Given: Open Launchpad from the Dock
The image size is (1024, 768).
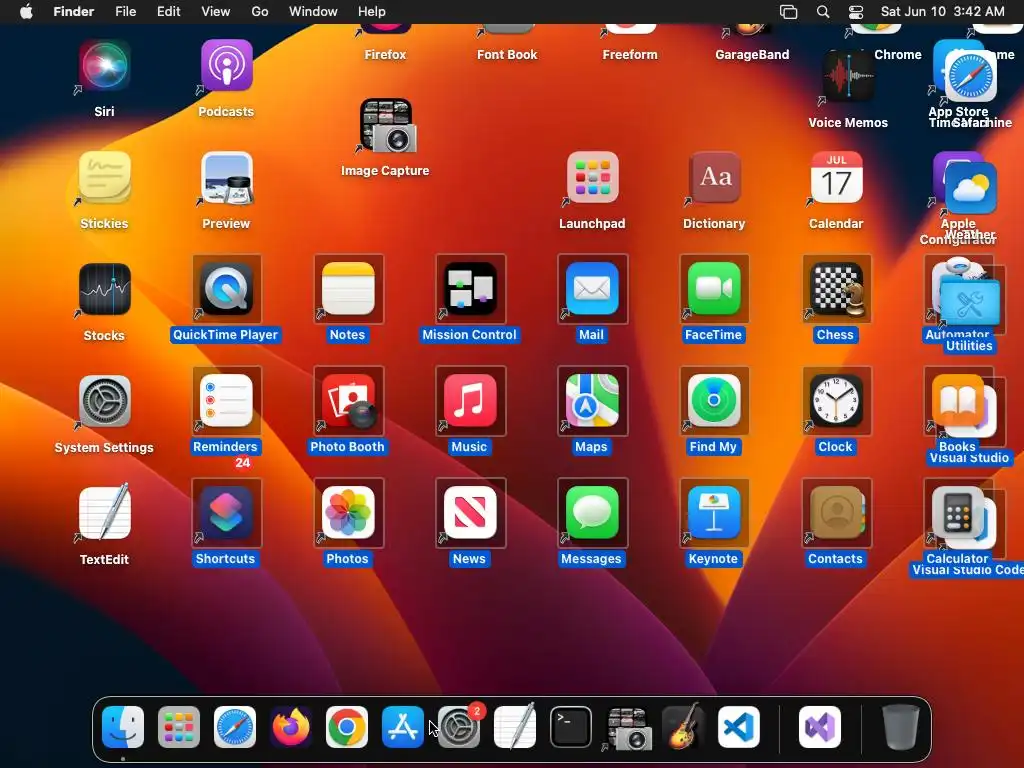Looking at the screenshot, I should coord(179,727).
